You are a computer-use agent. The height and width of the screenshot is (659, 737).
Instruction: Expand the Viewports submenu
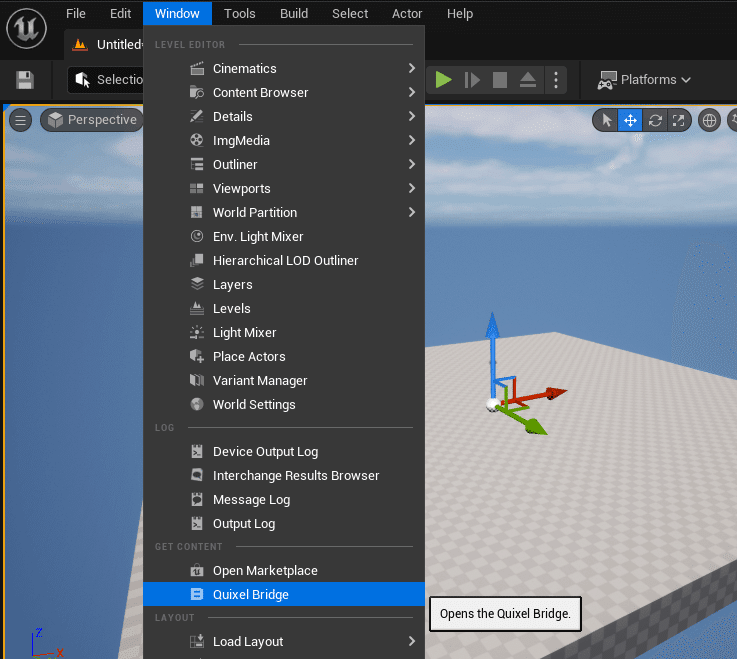tap(284, 188)
